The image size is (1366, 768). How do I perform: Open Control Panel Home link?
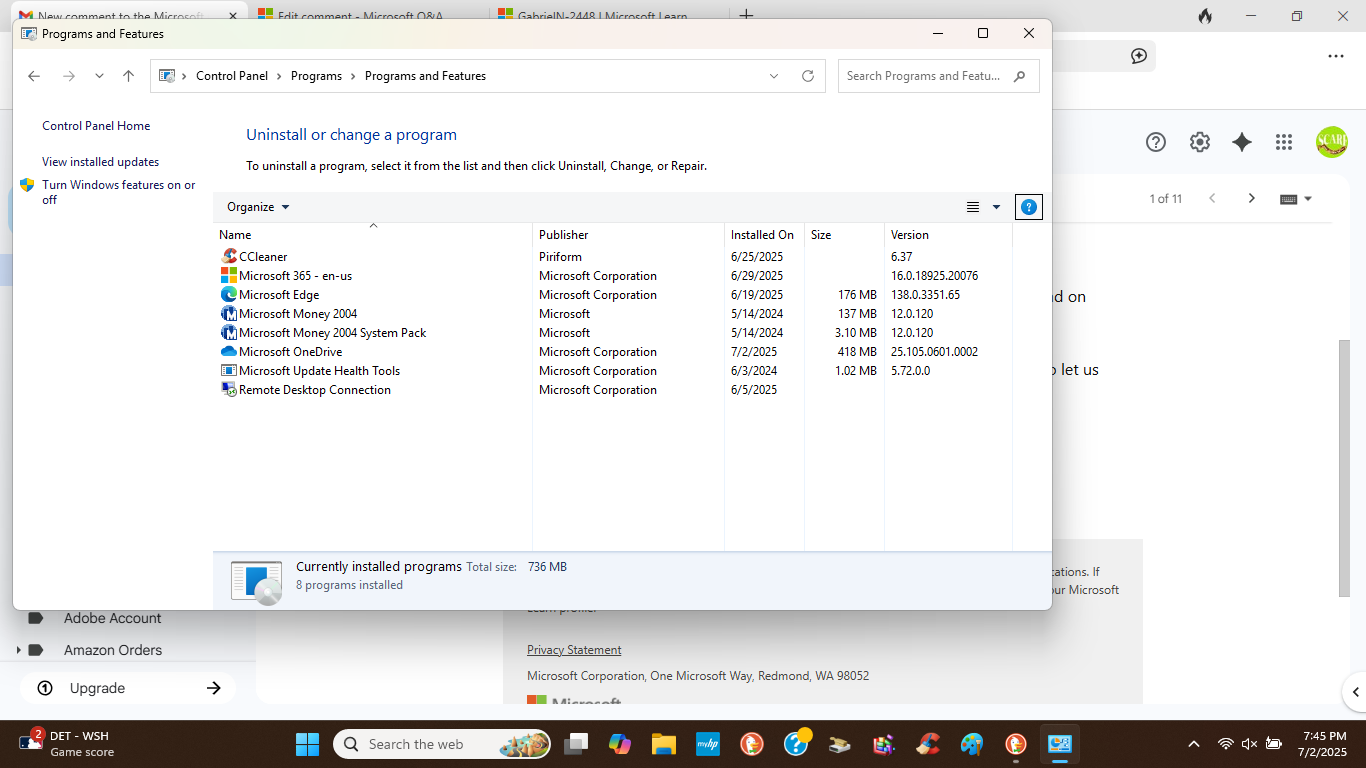tap(96, 126)
